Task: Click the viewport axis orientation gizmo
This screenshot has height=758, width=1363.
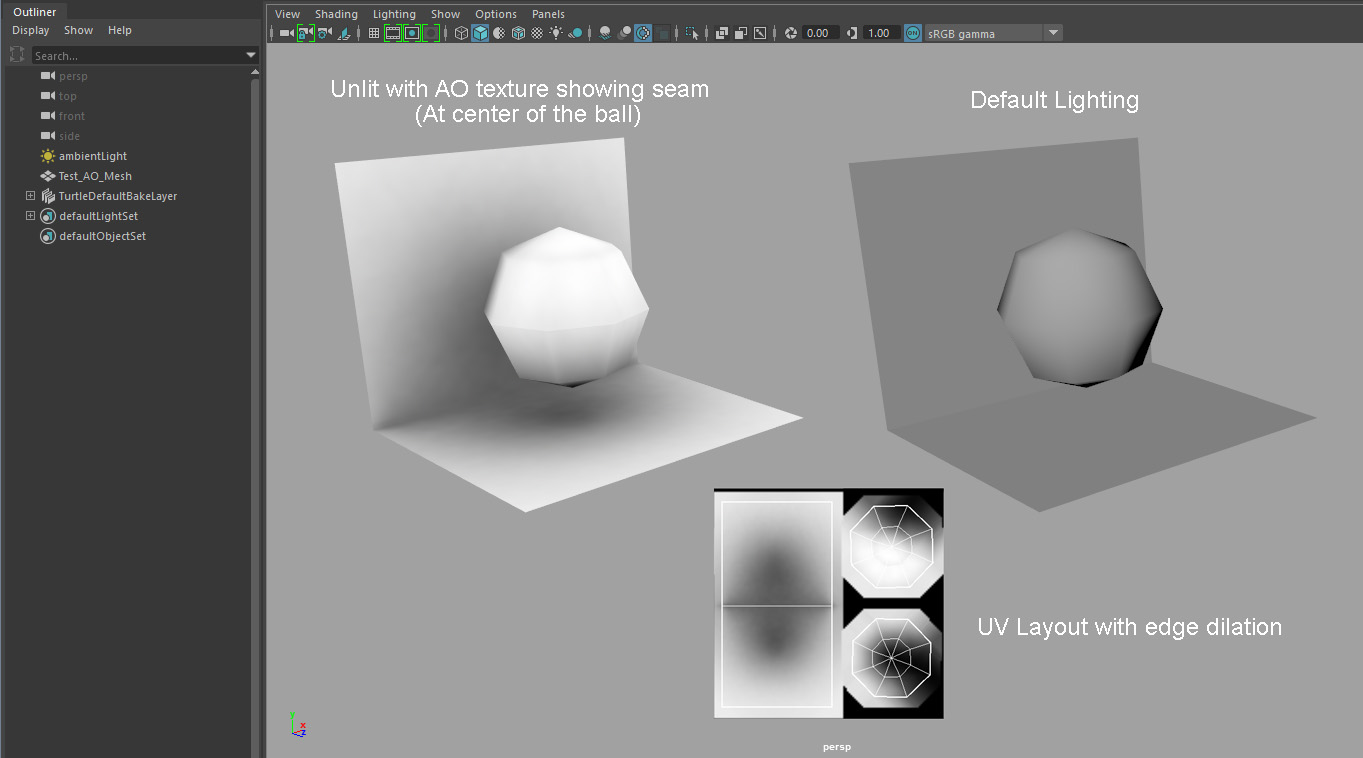Action: [x=297, y=724]
